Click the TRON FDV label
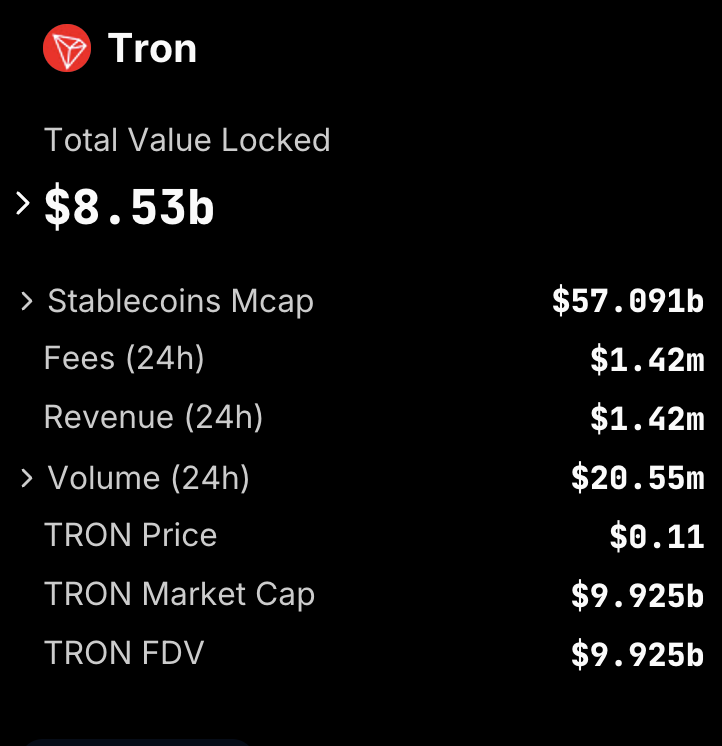Image resolution: width=722 pixels, height=746 pixels. click(124, 653)
